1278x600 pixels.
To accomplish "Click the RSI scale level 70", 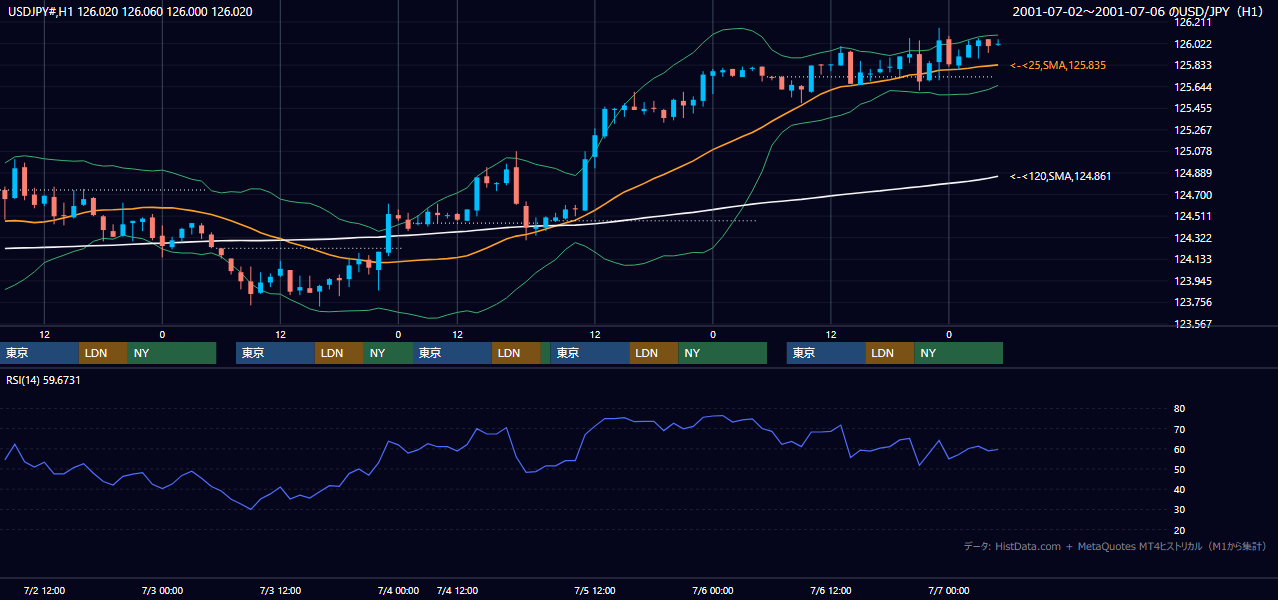I will pos(1180,429).
